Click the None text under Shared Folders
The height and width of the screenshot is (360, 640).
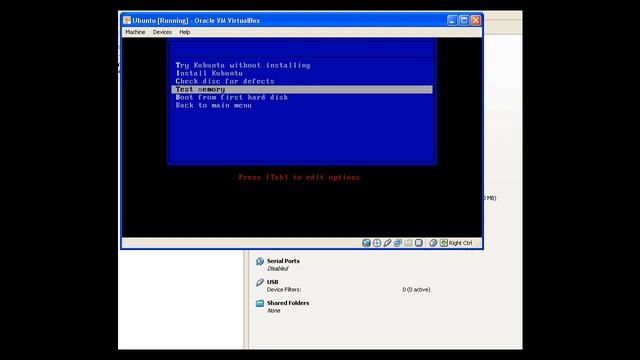coord(273,311)
